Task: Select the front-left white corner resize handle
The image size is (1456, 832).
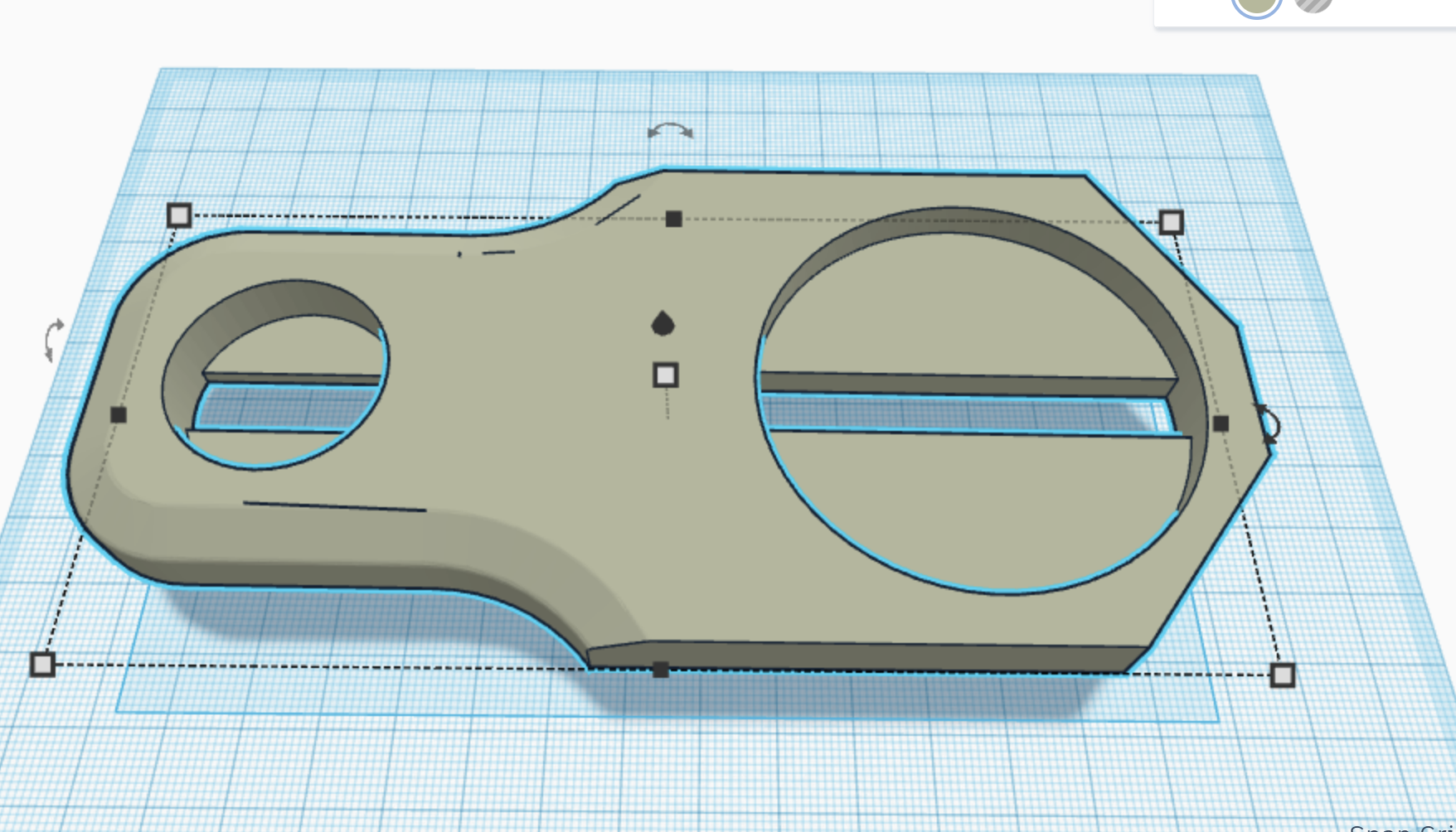Action: [42, 665]
